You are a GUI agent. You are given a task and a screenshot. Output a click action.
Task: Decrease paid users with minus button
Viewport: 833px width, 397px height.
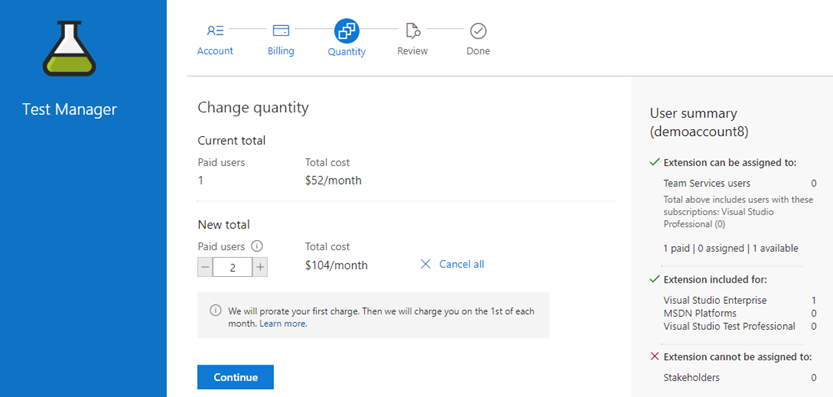pyautogui.click(x=206, y=267)
